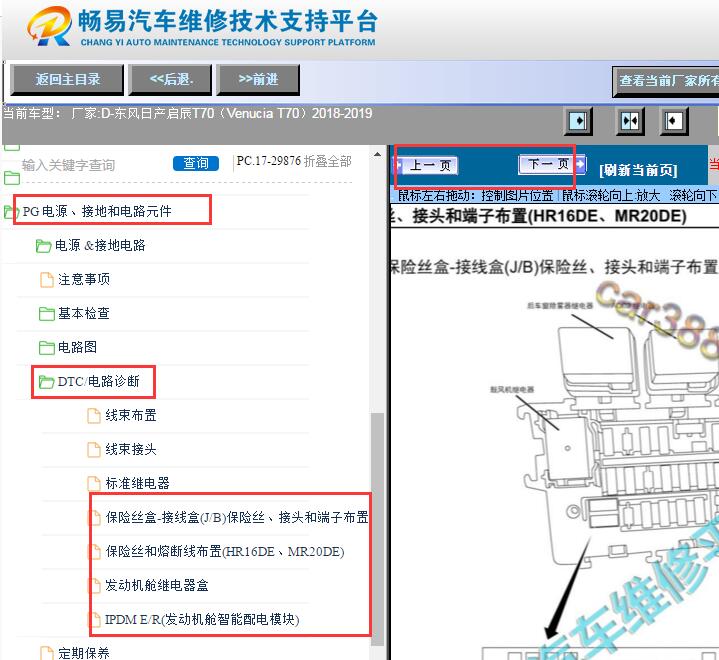This screenshot has width=719, height=660.
Task: Click the tree panel scroll-up arrow
Action: [377, 154]
